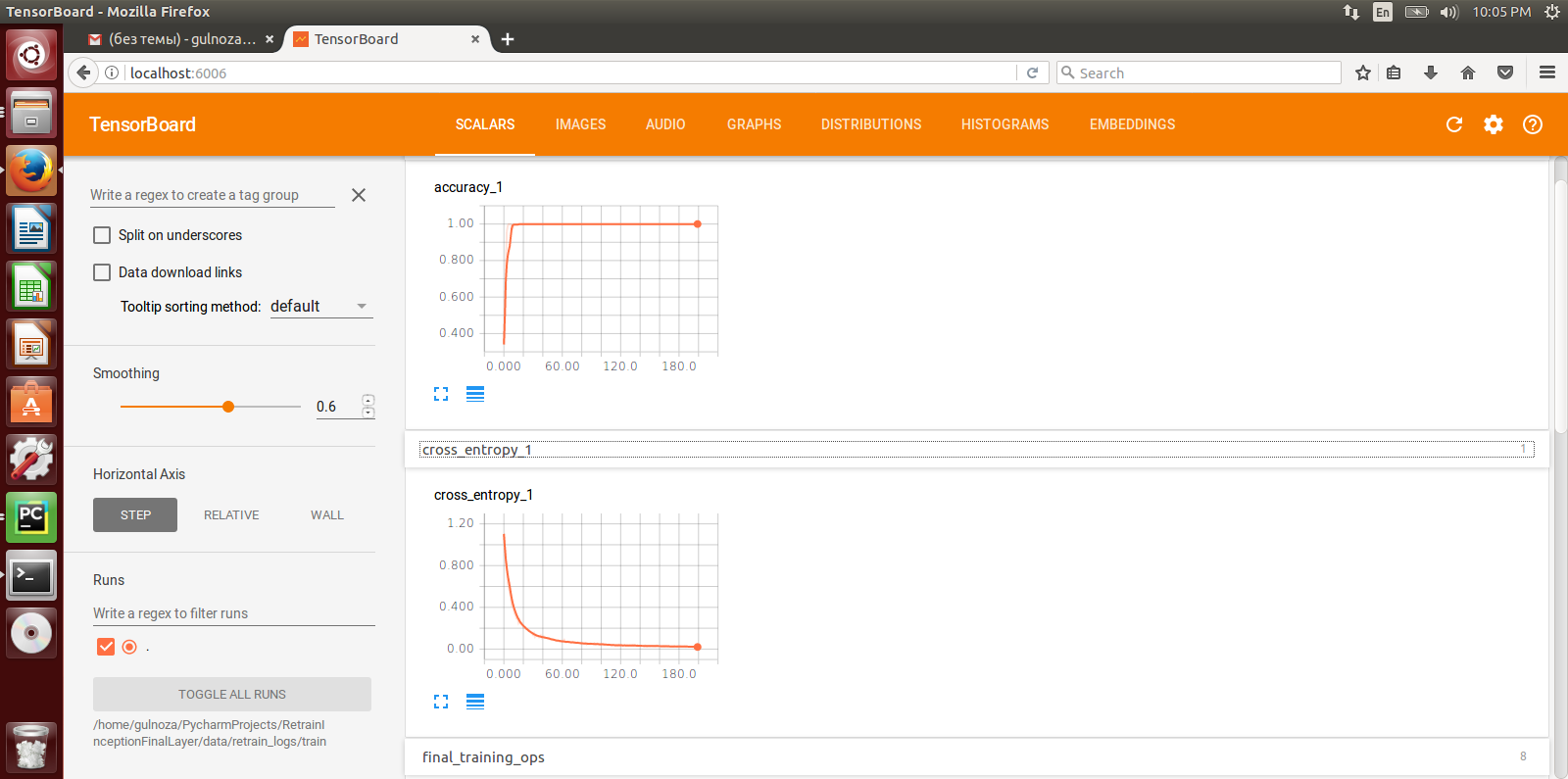The height and width of the screenshot is (779, 1568).
Task: Clear the tag group regex field
Action: point(359,195)
